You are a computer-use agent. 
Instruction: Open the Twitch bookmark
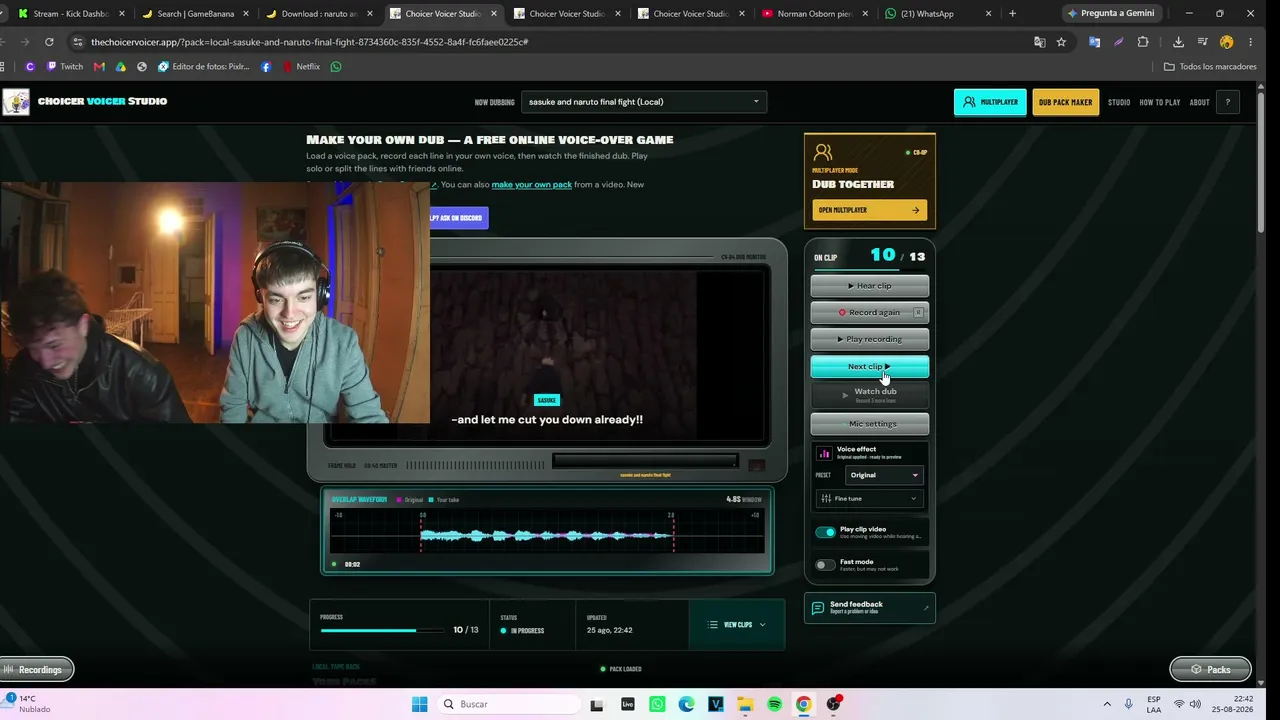pyautogui.click(x=63, y=67)
